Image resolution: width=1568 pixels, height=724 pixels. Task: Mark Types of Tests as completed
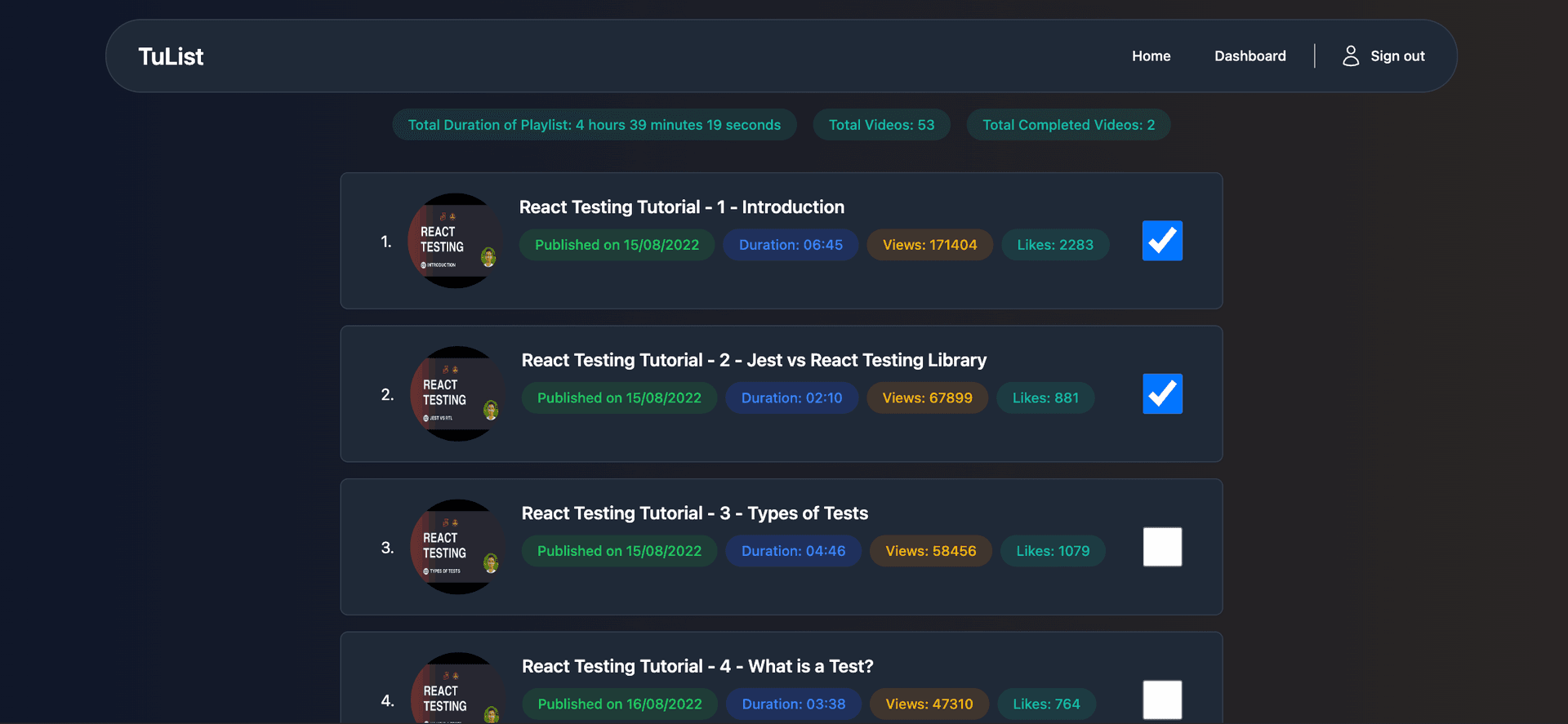pos(1162,547)
